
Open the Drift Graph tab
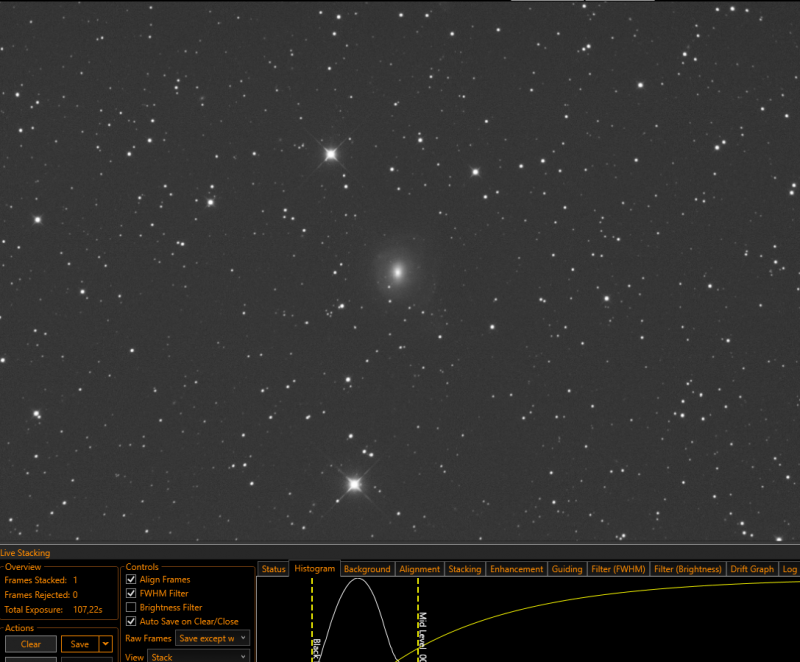752,569
